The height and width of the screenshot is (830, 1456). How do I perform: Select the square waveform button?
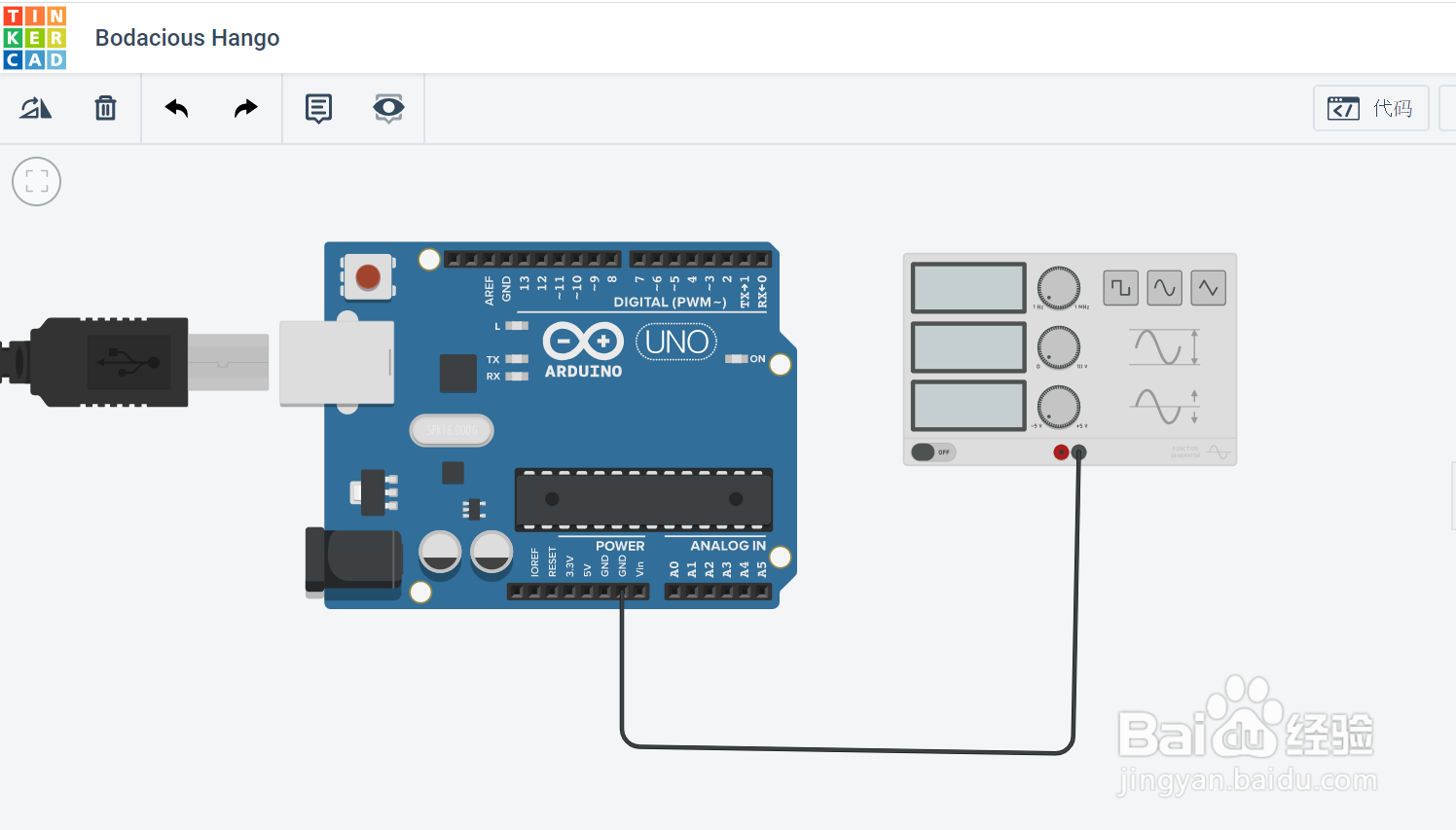(x=1120, y=288)
